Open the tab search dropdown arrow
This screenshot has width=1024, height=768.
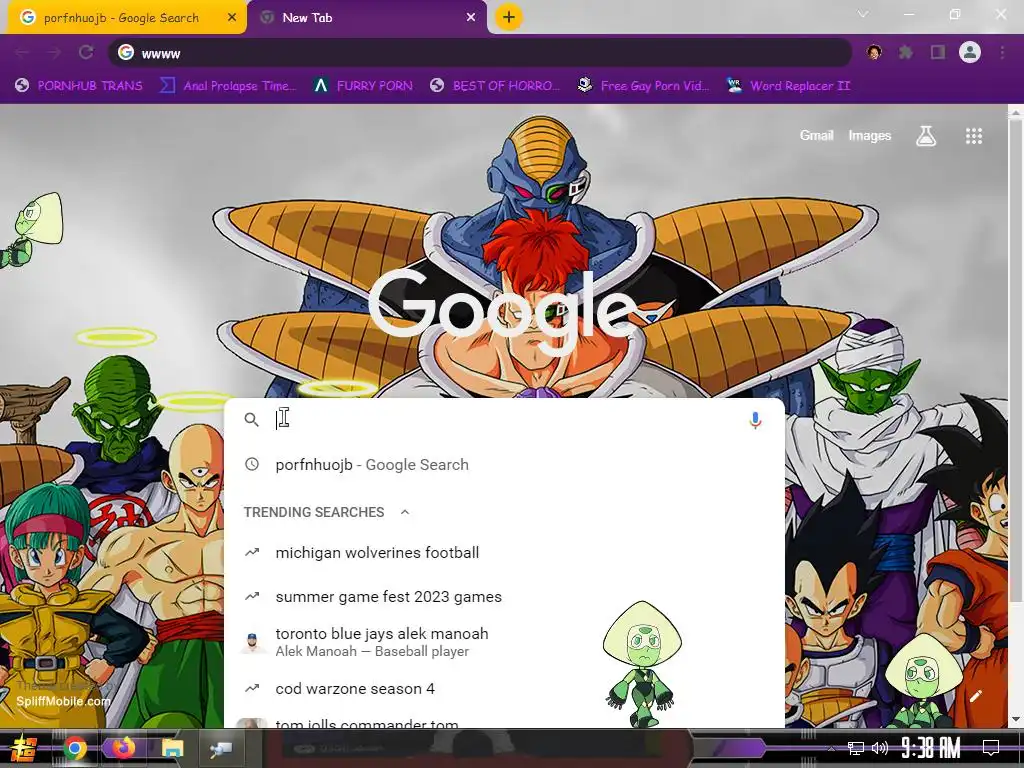coord(863,14)
